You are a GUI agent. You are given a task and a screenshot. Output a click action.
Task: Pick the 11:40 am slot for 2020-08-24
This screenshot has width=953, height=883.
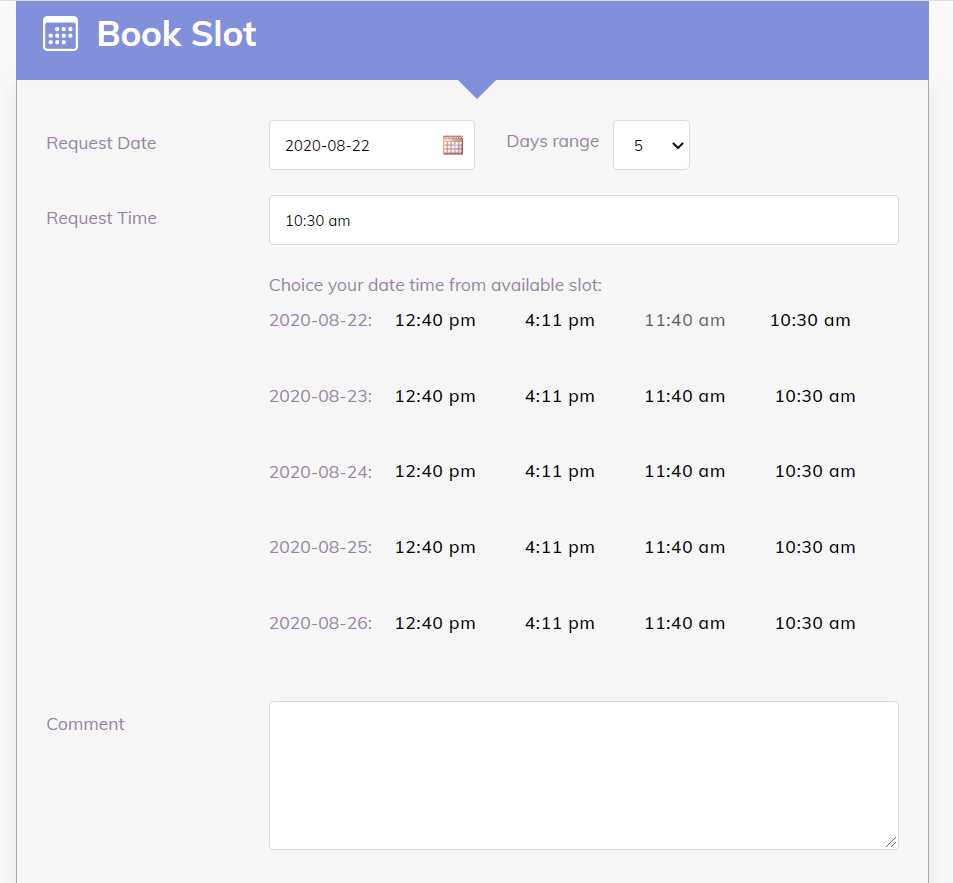point(684,471)
